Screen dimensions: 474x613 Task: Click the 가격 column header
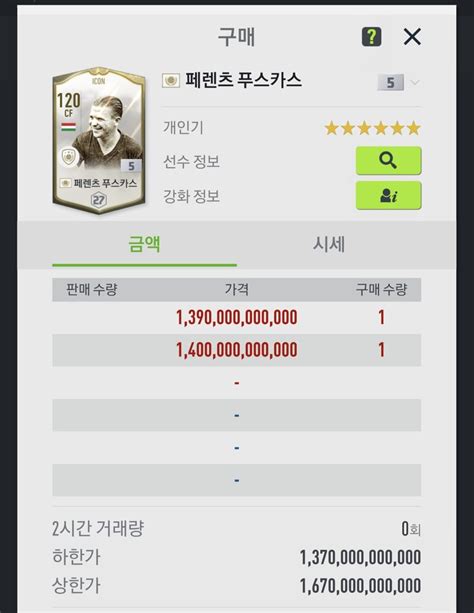[237, 290]
